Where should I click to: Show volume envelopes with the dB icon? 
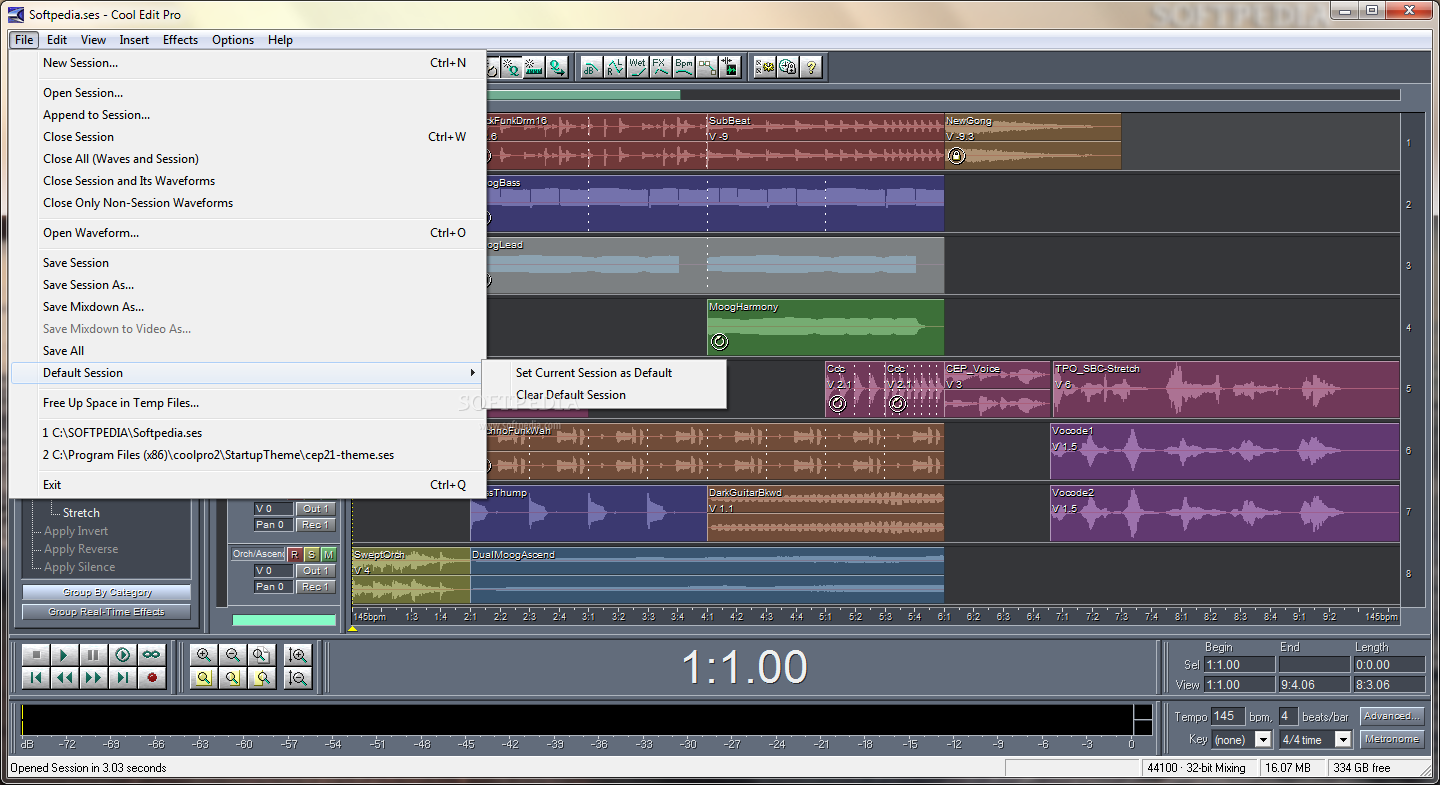coord(591,67)
